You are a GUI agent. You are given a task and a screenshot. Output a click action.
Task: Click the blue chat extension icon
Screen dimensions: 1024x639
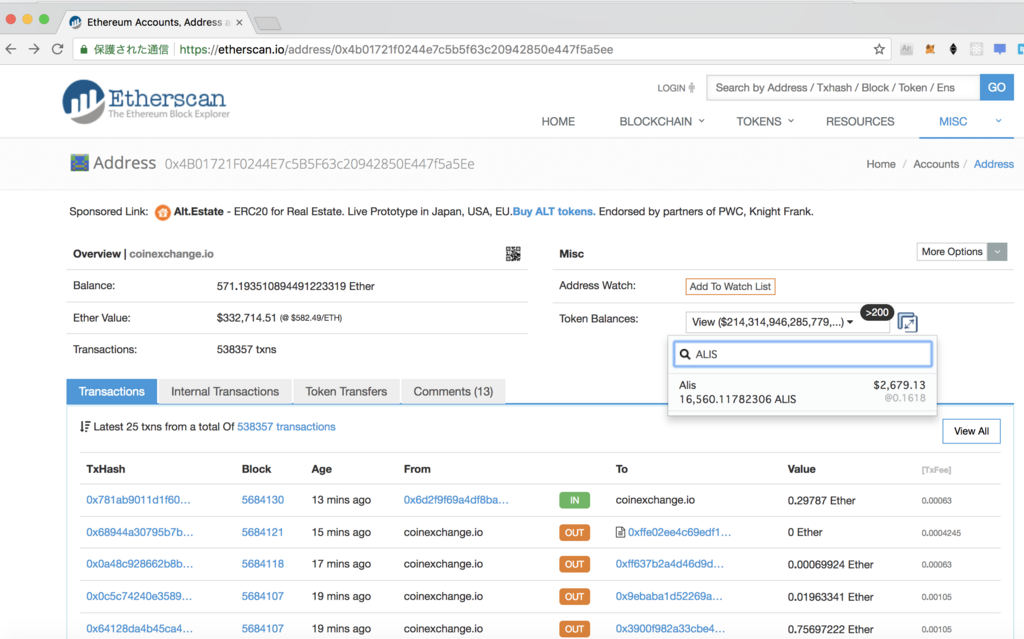1000,49
